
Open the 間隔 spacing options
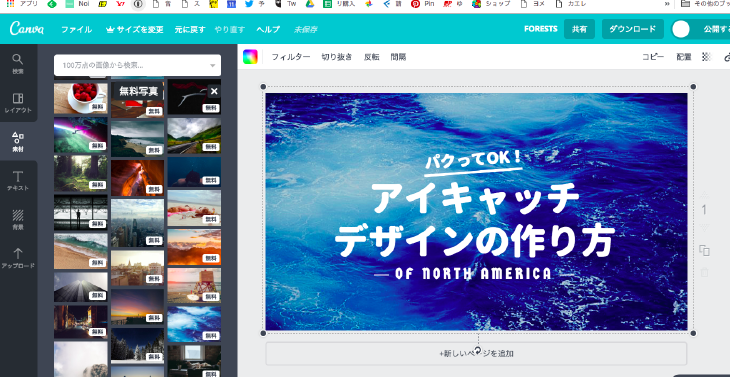tap(399, 57)
